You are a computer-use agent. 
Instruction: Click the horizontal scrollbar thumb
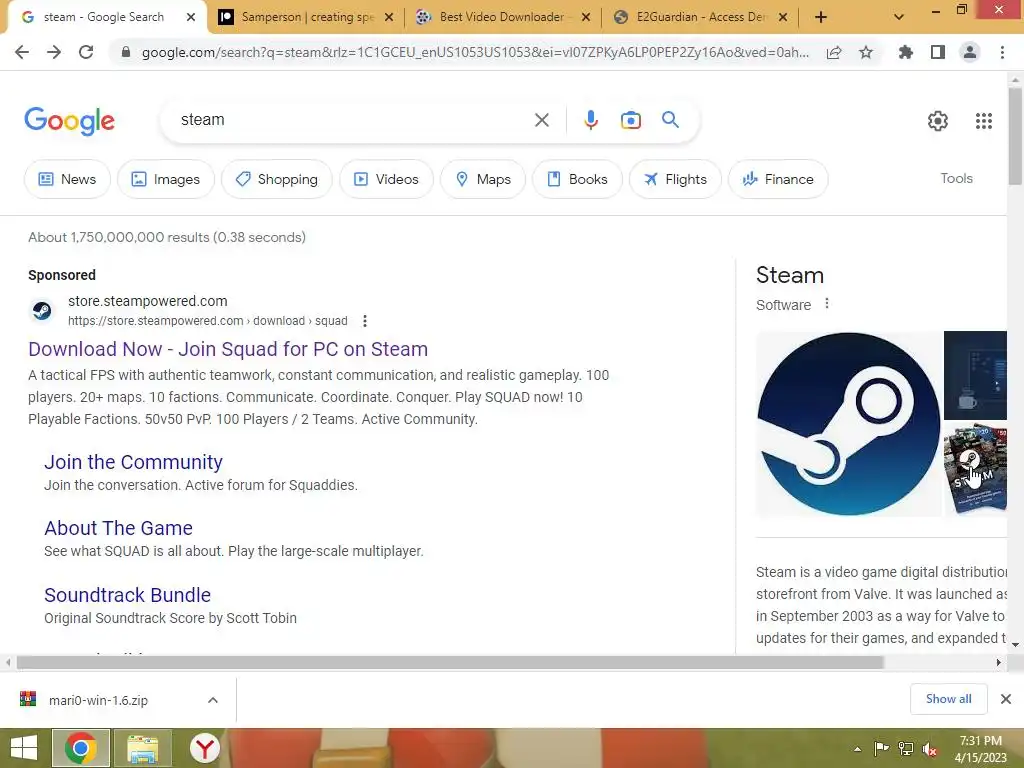point(450,662)
